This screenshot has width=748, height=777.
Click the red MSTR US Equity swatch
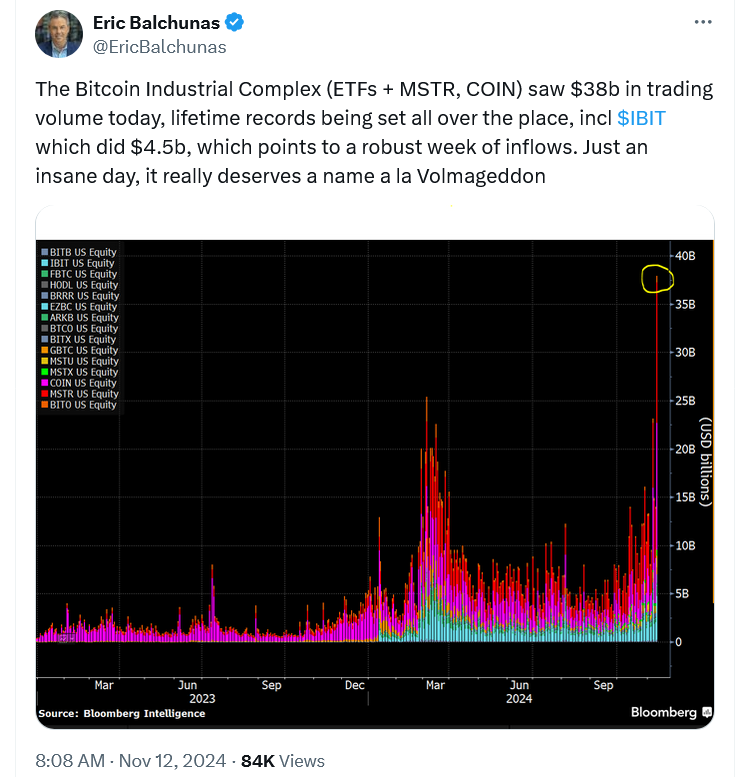tap(42, 394)
